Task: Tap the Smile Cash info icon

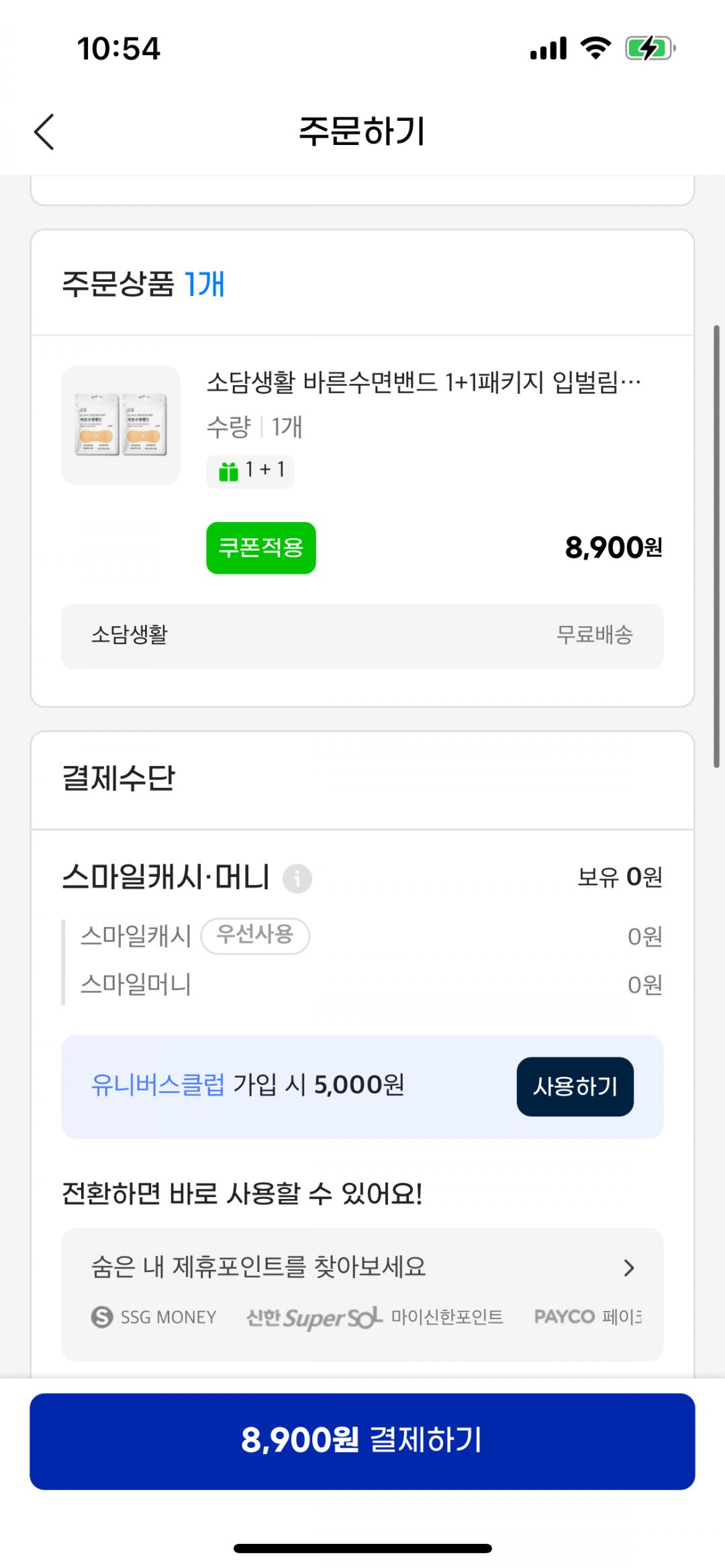Action: coord(297,878)
